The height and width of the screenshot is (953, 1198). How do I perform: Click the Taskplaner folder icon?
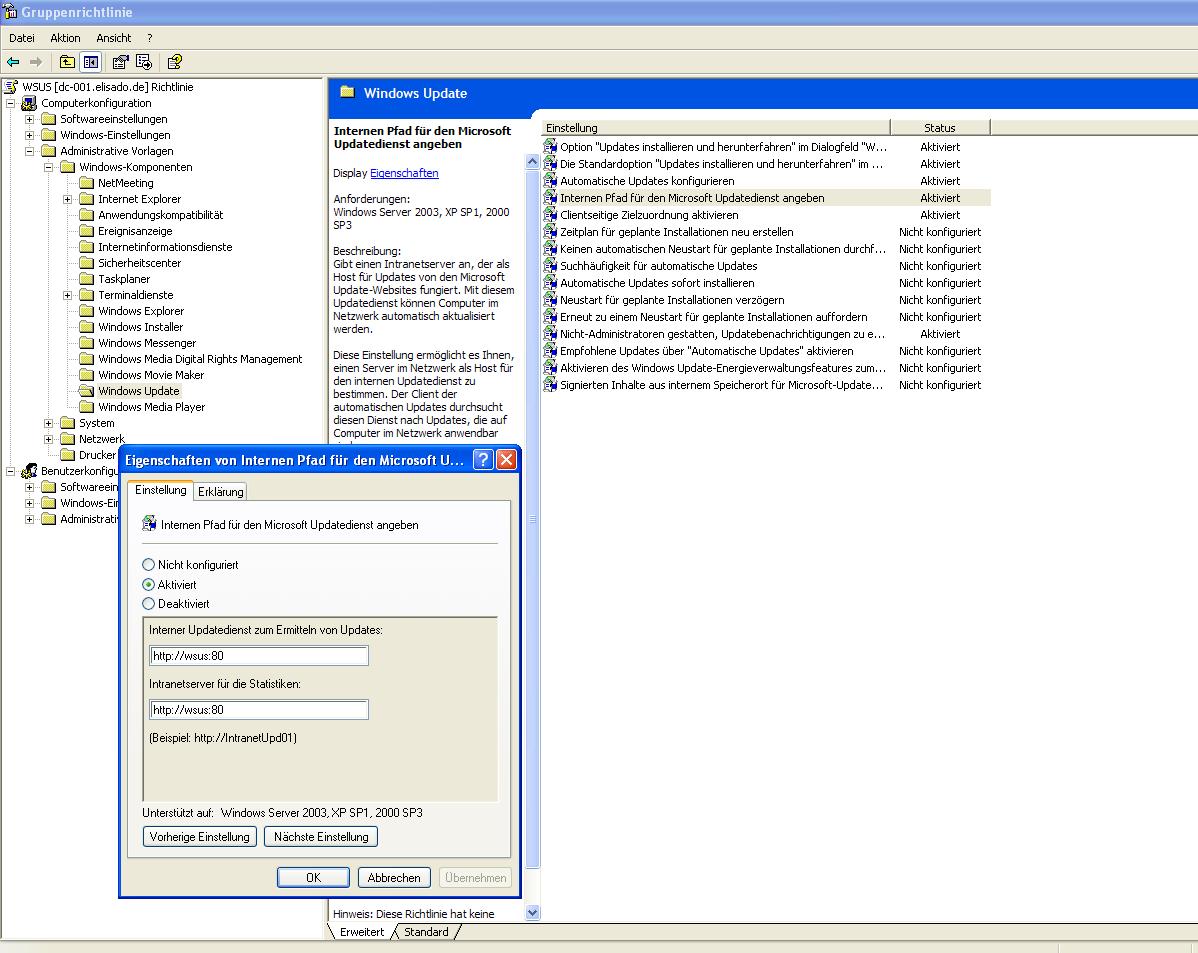coord(86,279)
